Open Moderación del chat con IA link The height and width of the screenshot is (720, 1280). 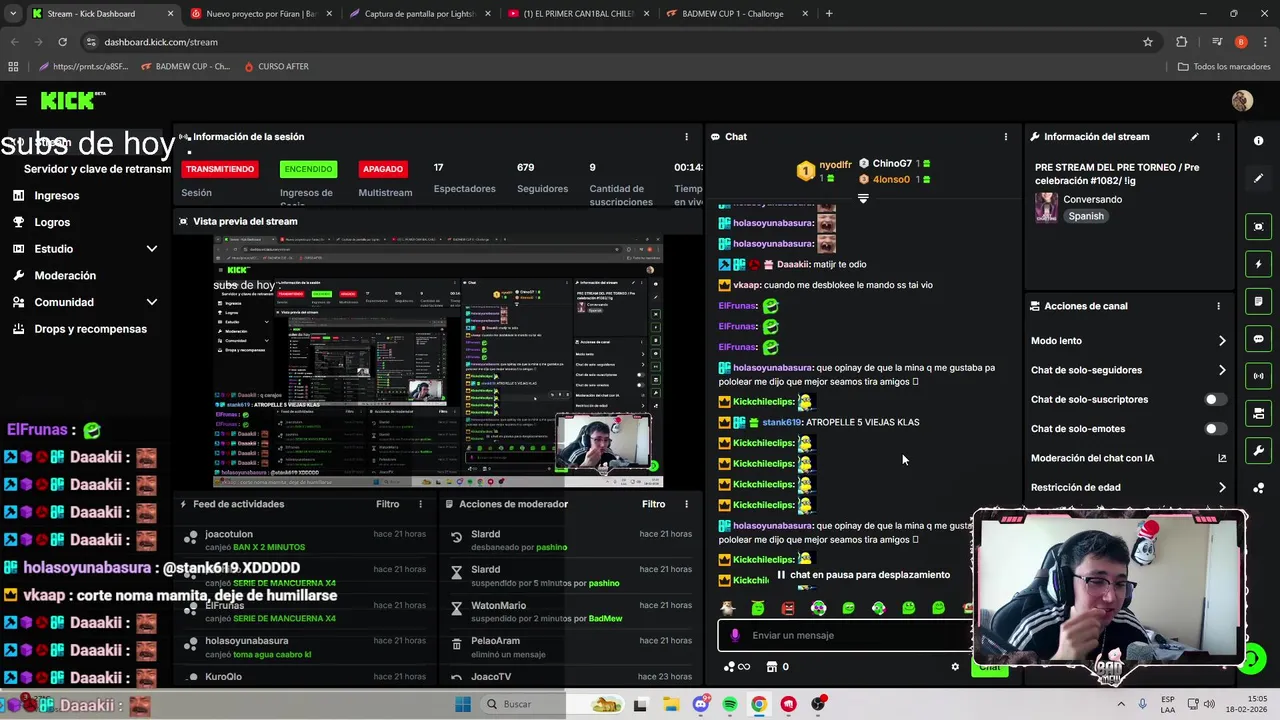click(x=1128, y=458)
